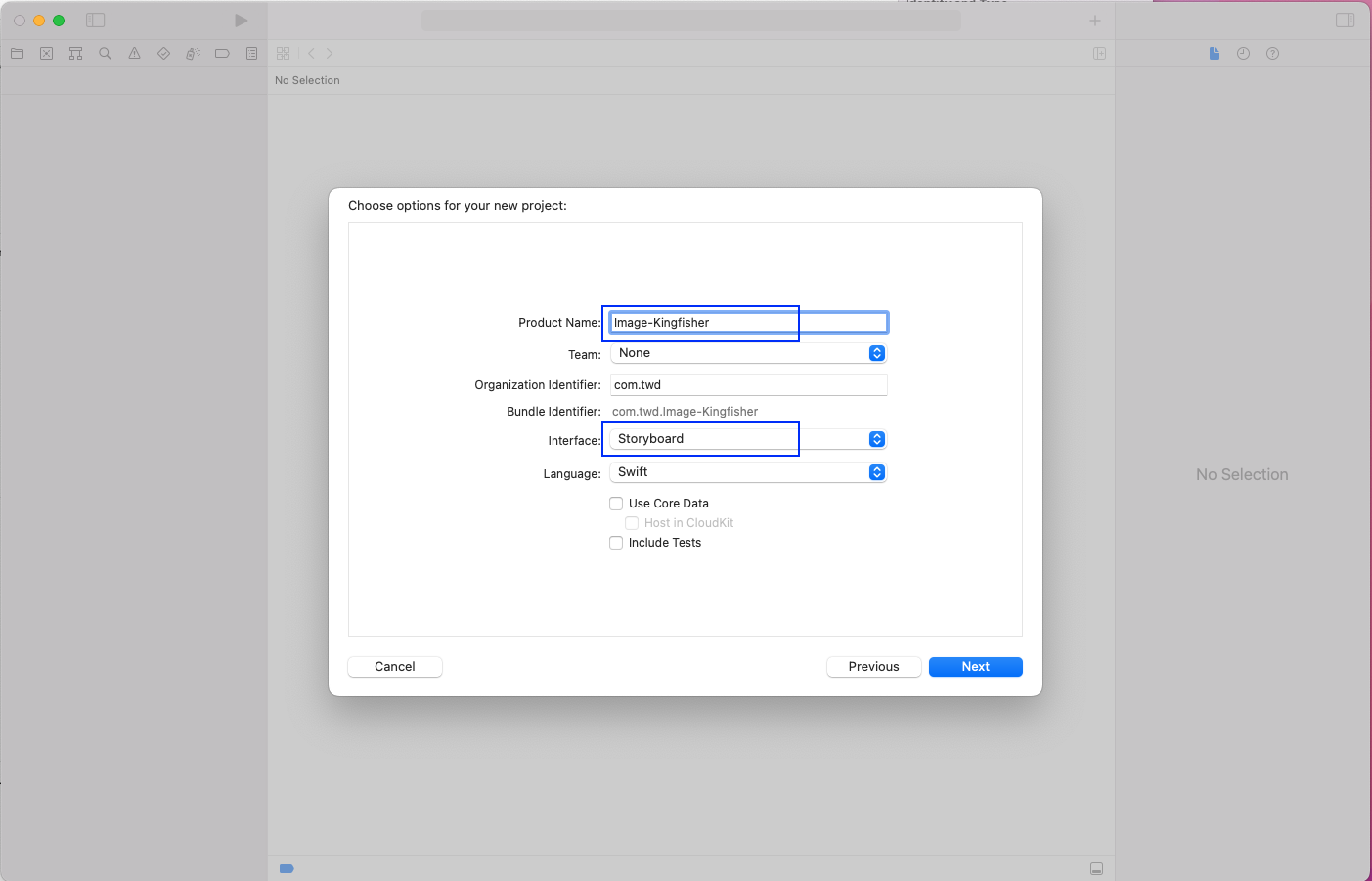Click the Organization Identifier field com.twd
1372x881 pixels.
pos(749,385)
